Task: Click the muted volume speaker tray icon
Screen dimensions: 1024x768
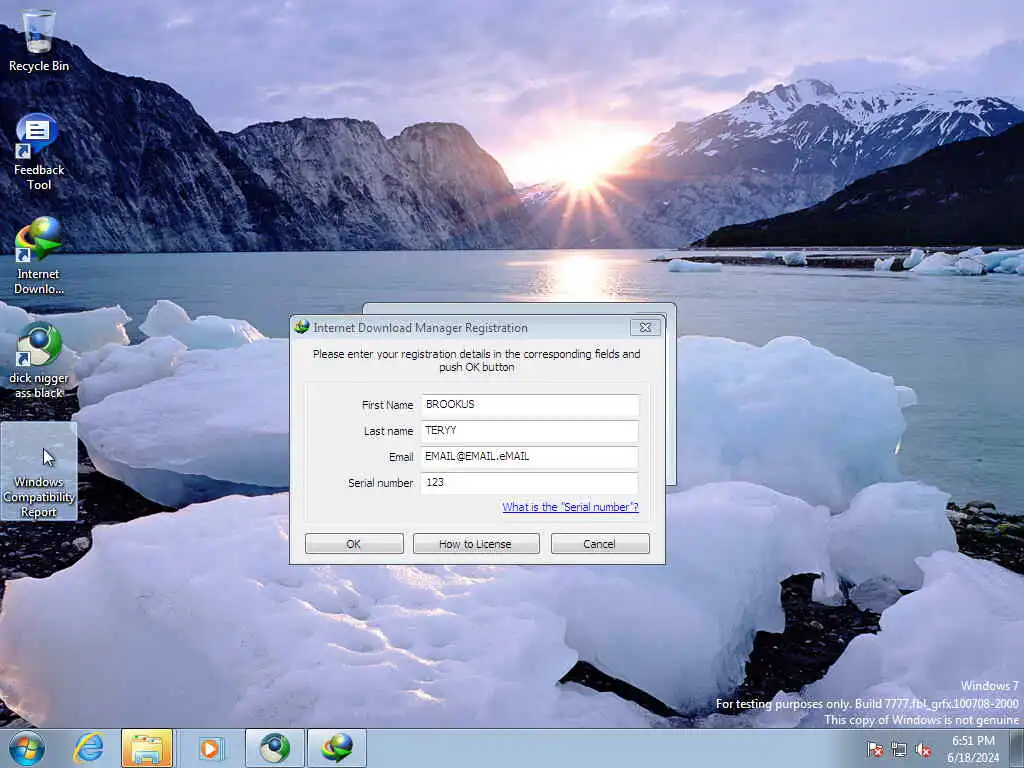Action: point(923,750)
